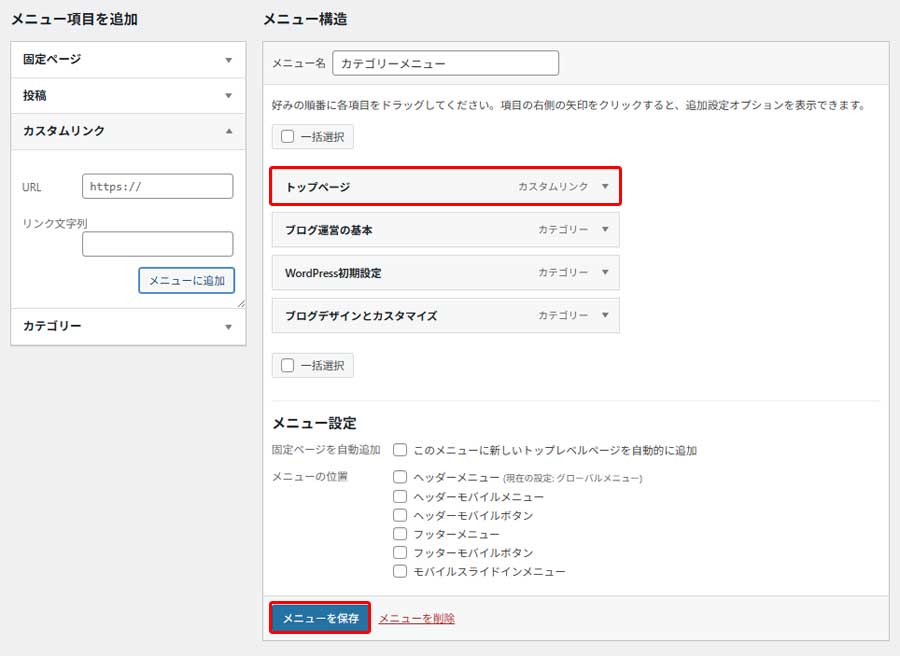Click the URL input field
Screen dimensions: 900x656
pos(157,186)
